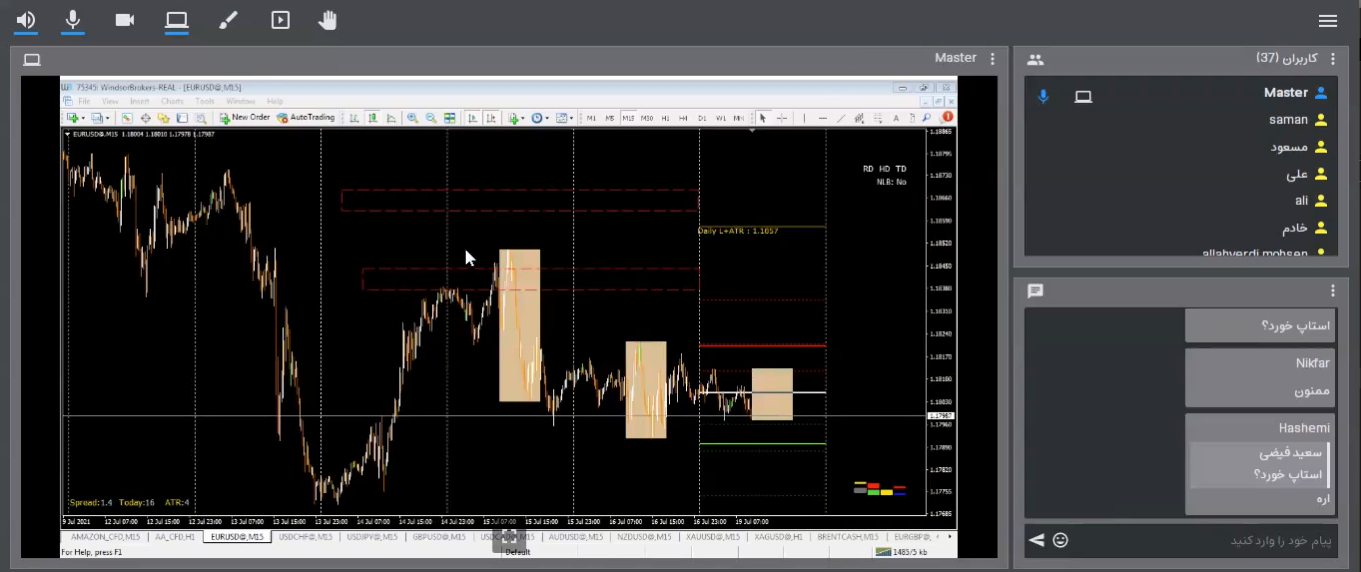Open the users panel three-dot menu
The width and height of the screenshot is (1361, 572).
[1333, 59]
